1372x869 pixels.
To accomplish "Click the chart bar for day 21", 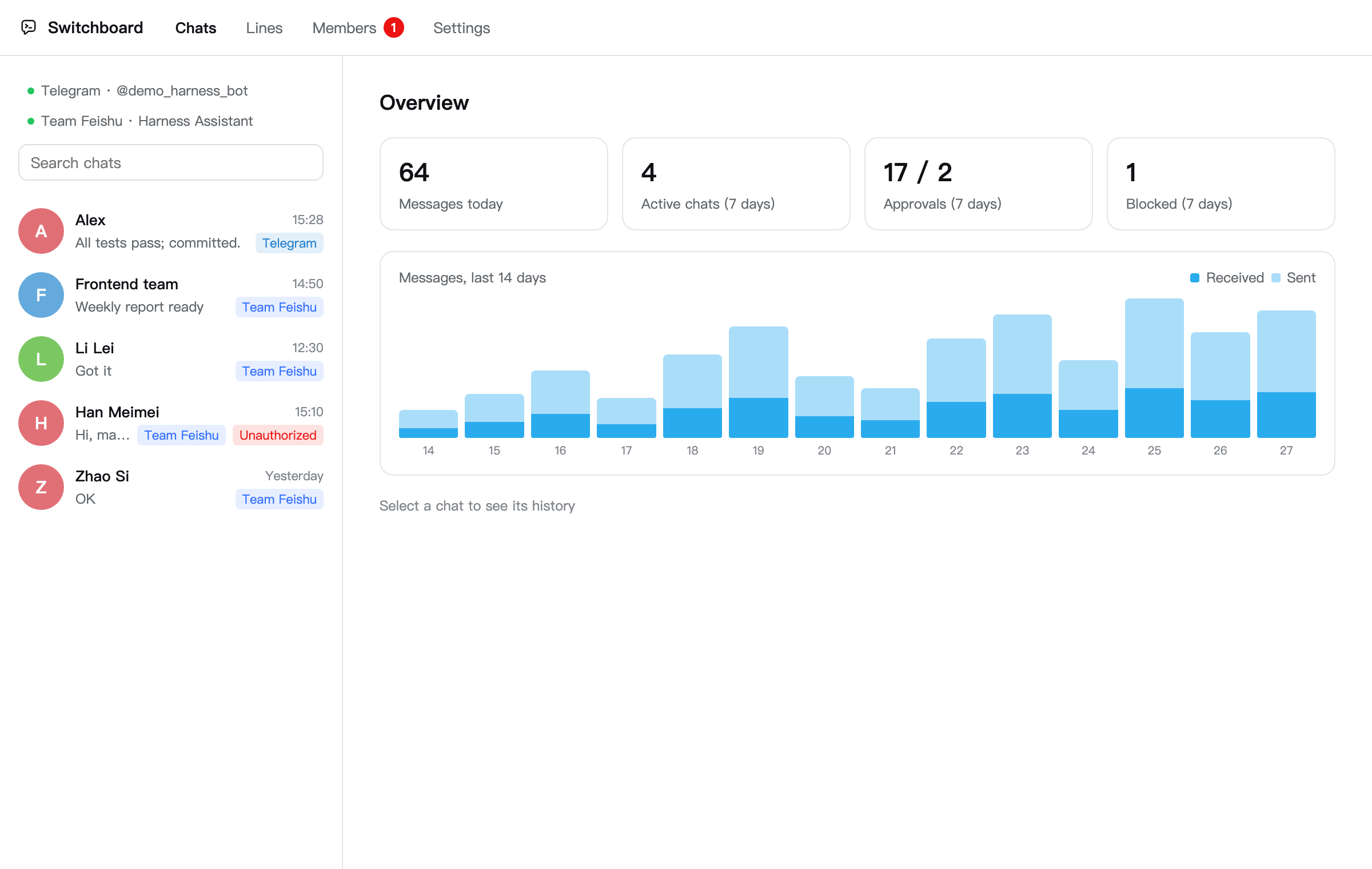I will 890,413.
